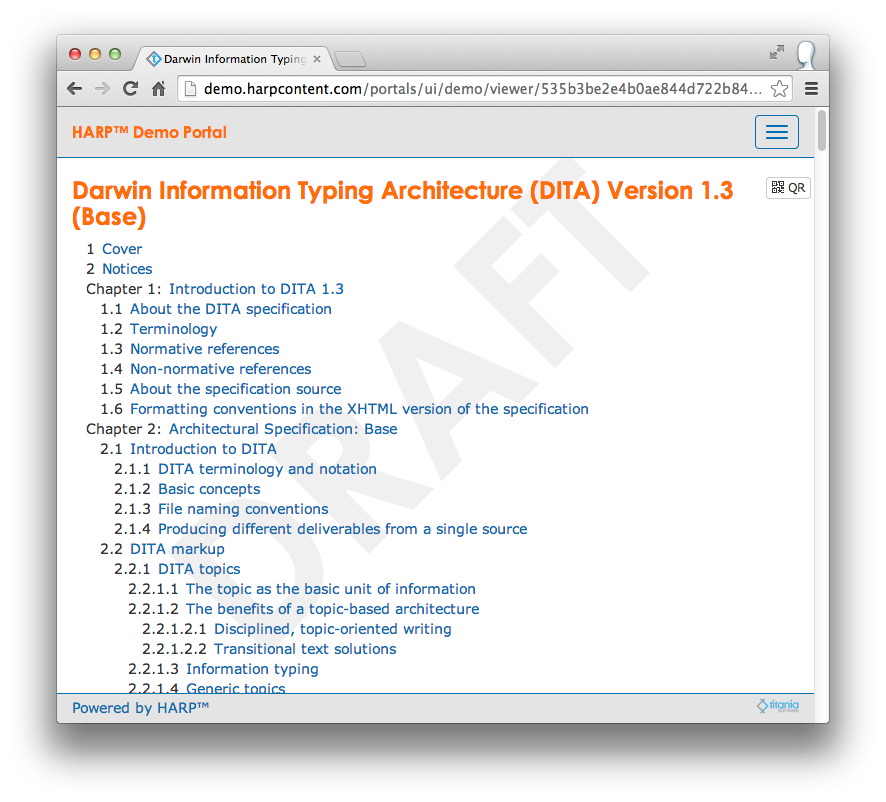Open File naming conventions section
This screenshot has height=802, width=886.
243,509
